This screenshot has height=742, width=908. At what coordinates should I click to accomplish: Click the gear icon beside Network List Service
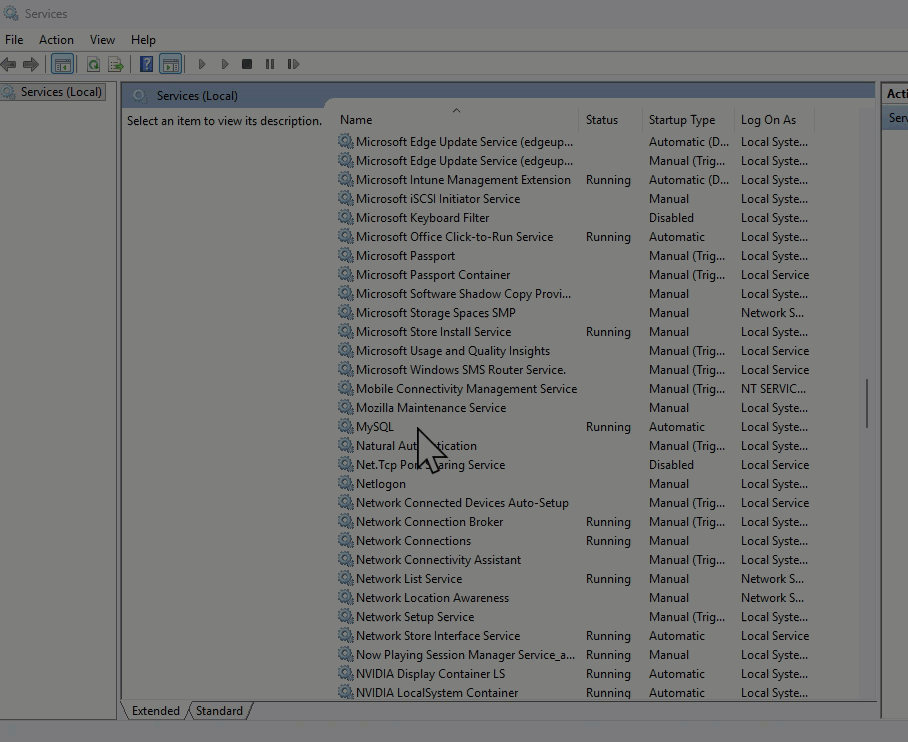click(346, 578)
